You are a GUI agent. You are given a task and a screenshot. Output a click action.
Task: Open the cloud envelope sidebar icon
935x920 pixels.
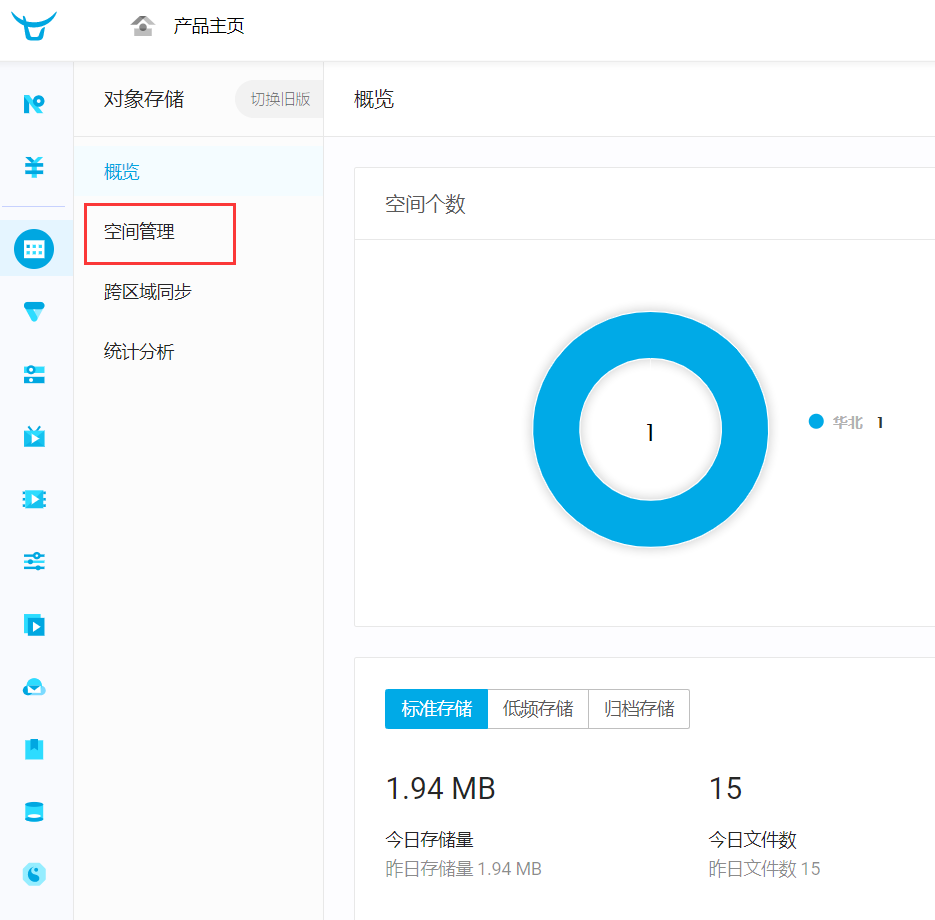[x=34, y=687]
